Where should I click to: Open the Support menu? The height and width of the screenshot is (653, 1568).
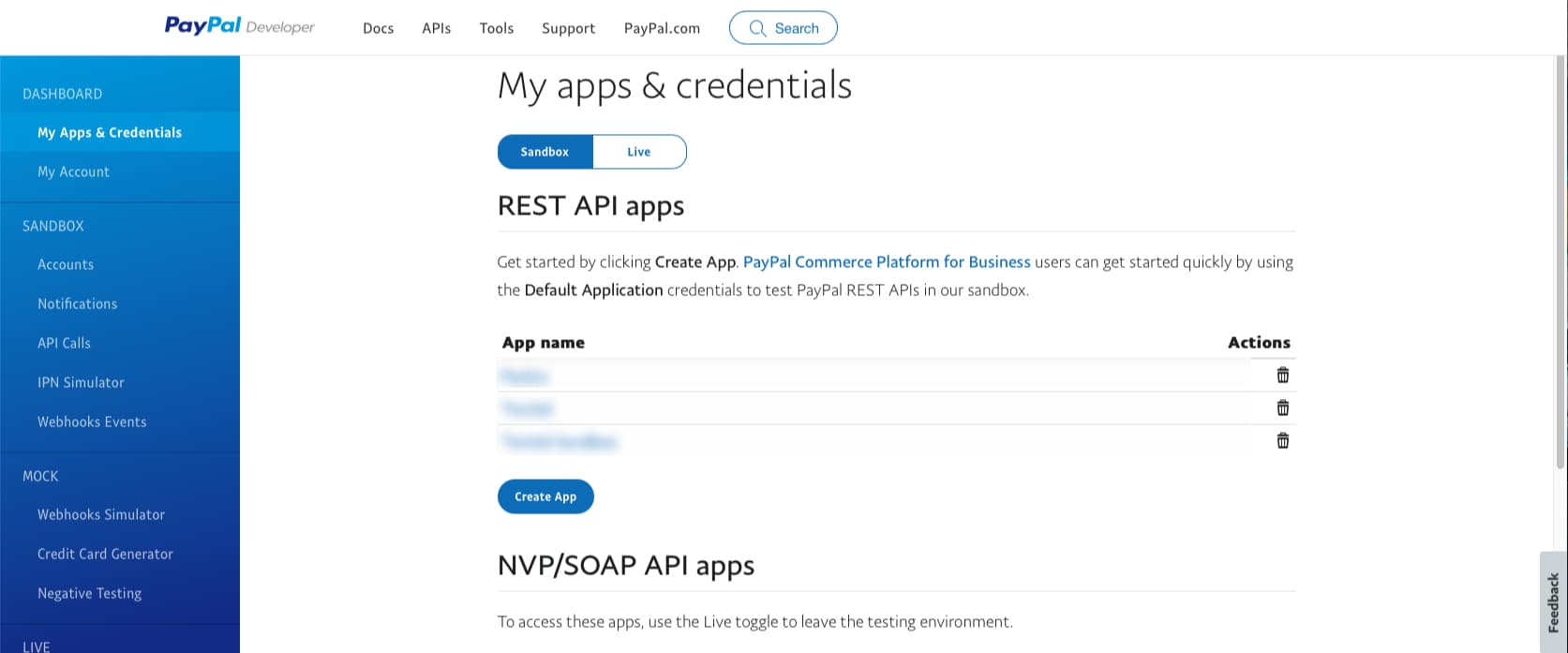click(568, 28)
